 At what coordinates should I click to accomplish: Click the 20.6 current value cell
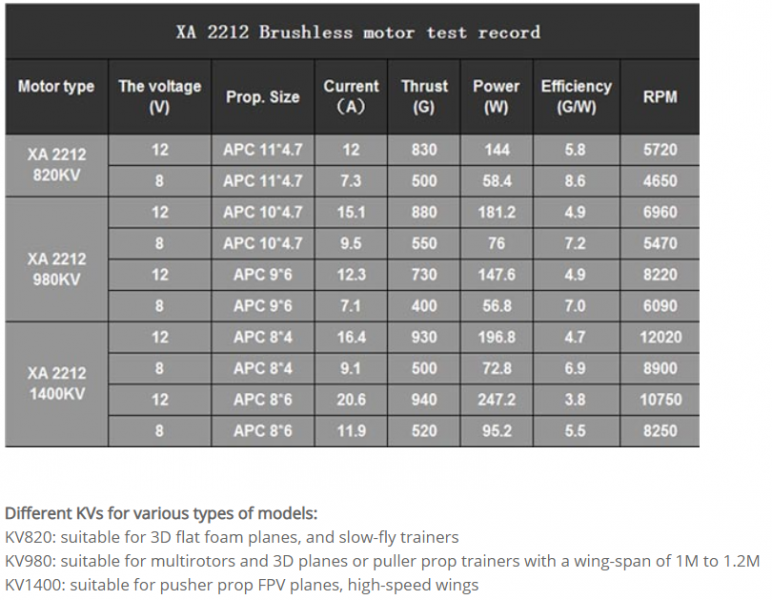tap(351, 400)
